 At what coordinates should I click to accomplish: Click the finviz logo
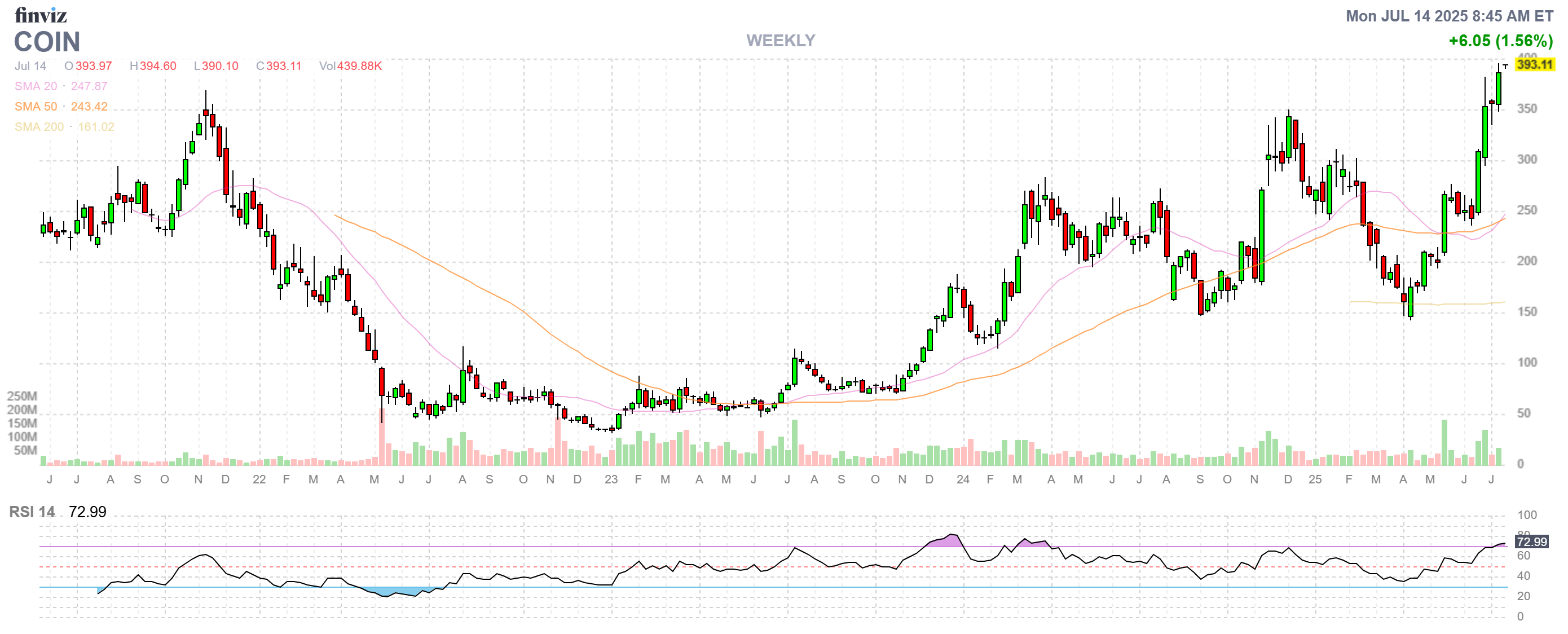coord(40,15)
